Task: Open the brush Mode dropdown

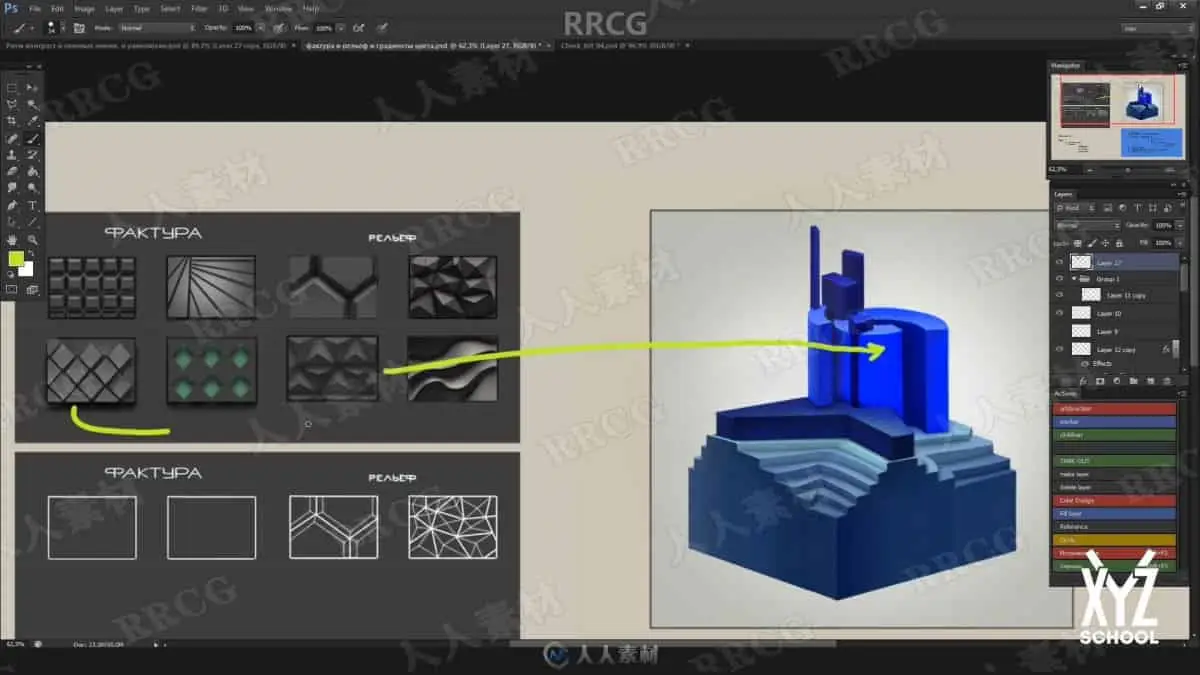Action: (x=157, y=28)
